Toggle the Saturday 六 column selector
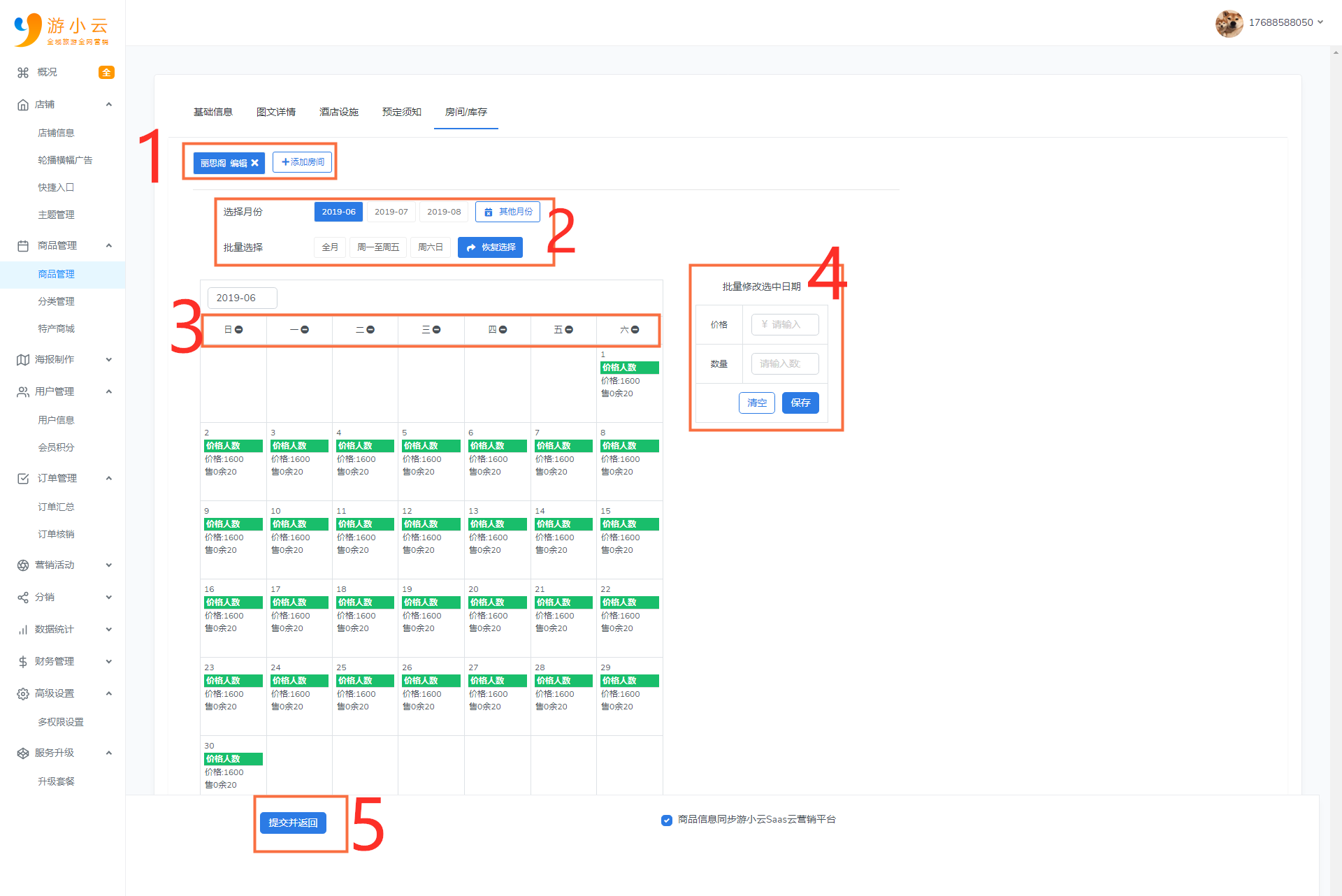The width and height of the screenshot is (1342, 896). point(635,330)
